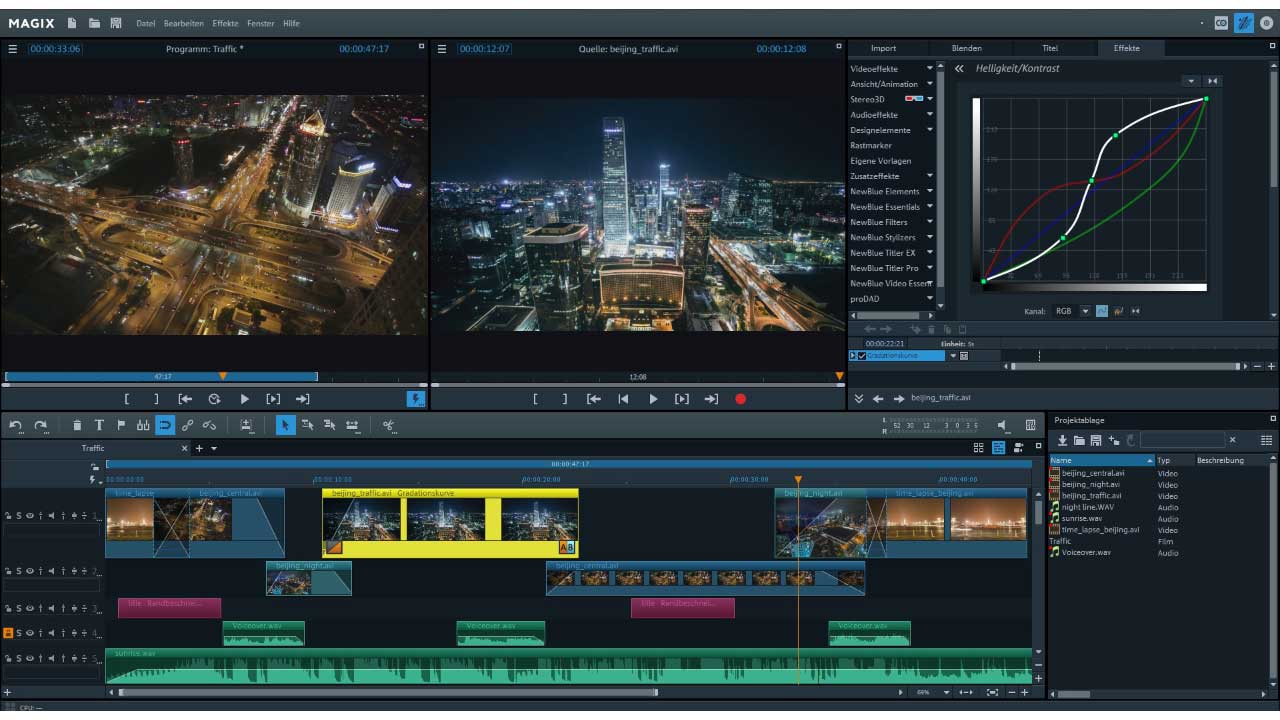Expand the Audioeffekte category

click(888, 115)
